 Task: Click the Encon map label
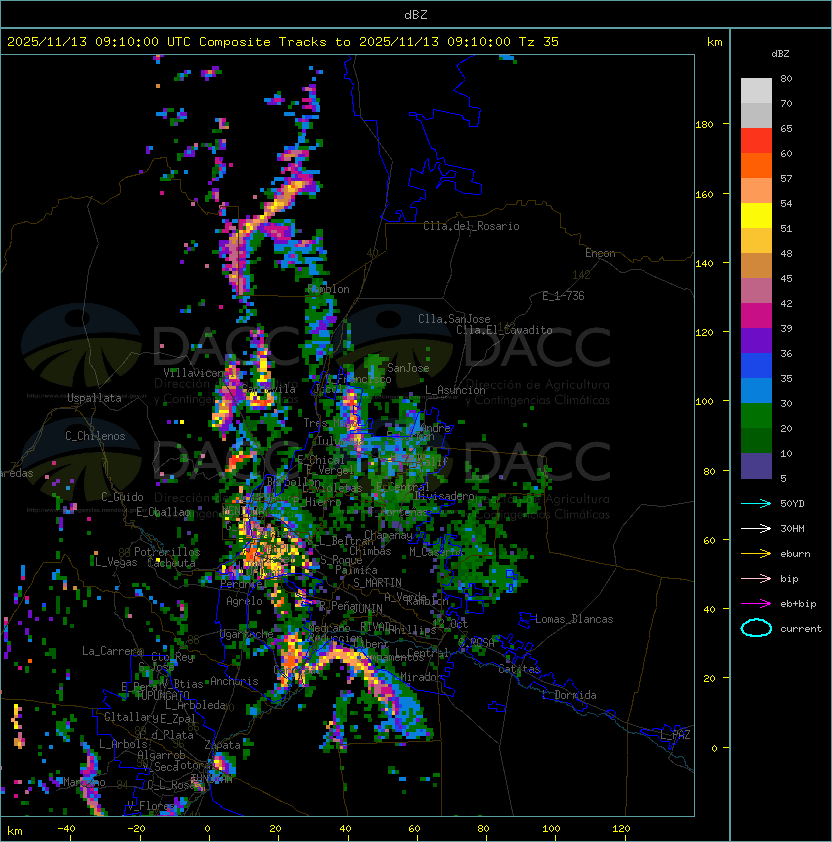click(x=600, y=253)
